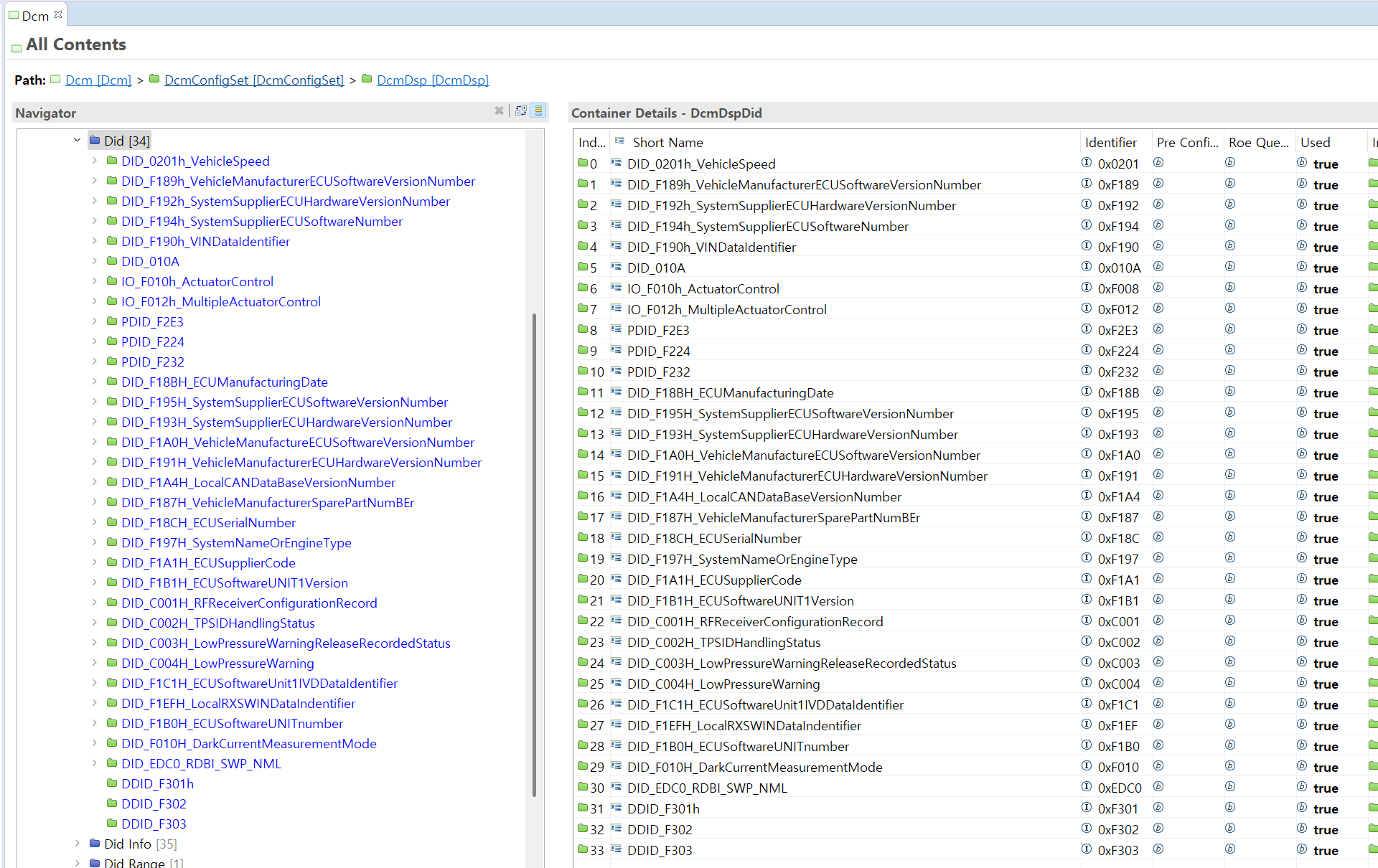Click the Pre Config circle icon in DID_010A row
1378x868 pixels.
click(x=1158, y=267)
